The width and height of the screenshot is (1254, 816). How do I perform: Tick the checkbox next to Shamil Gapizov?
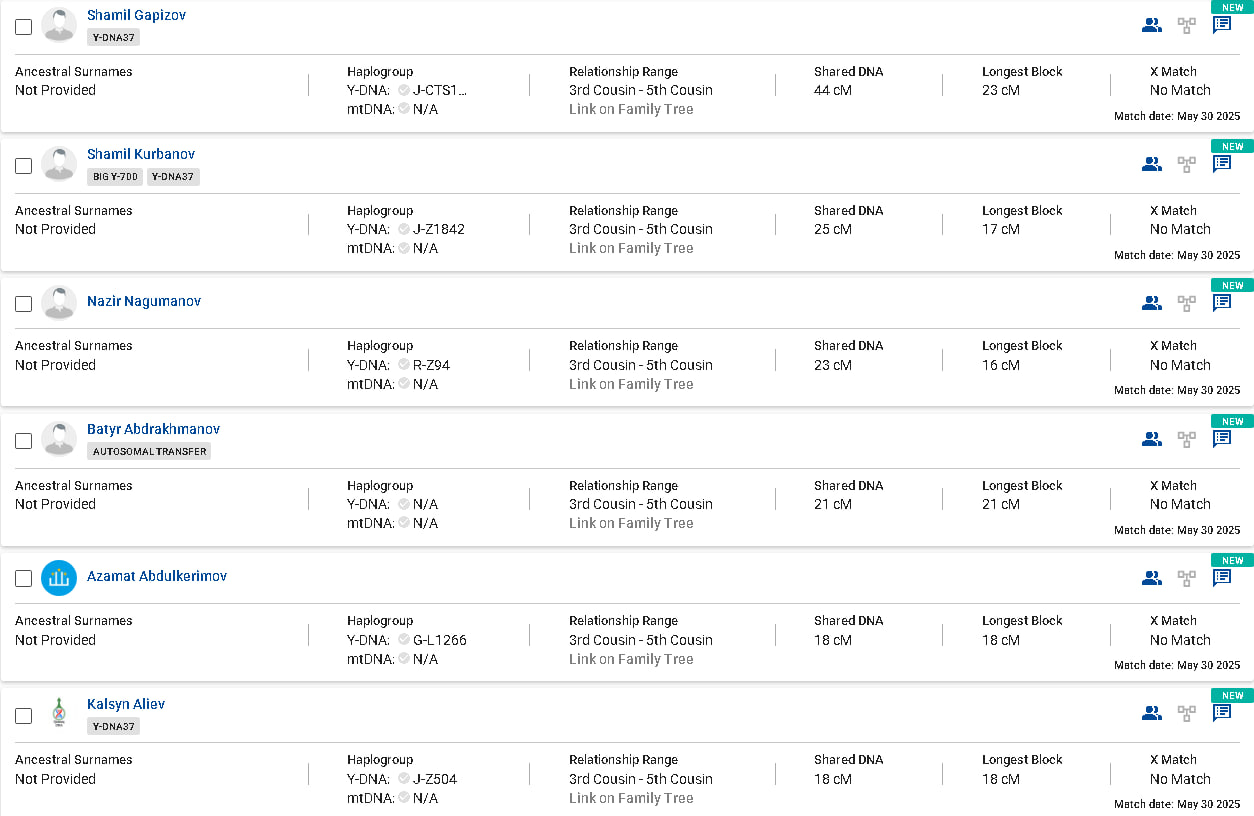(24, 27)
